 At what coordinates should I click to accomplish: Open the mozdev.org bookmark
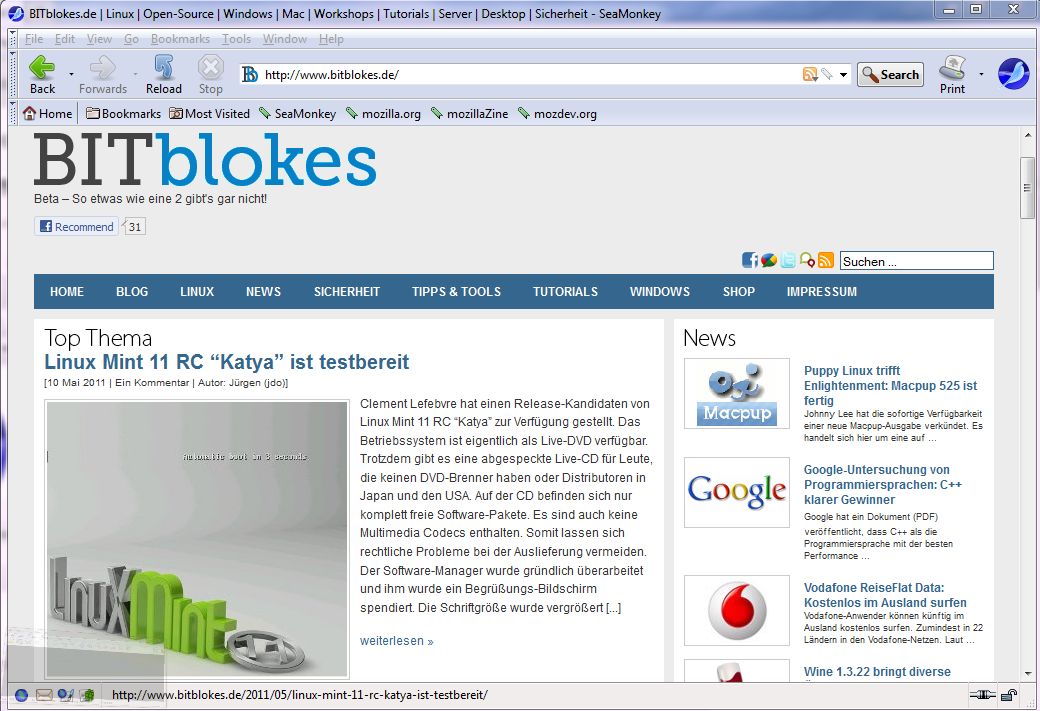pyautogui.click(x=557, y=113)
